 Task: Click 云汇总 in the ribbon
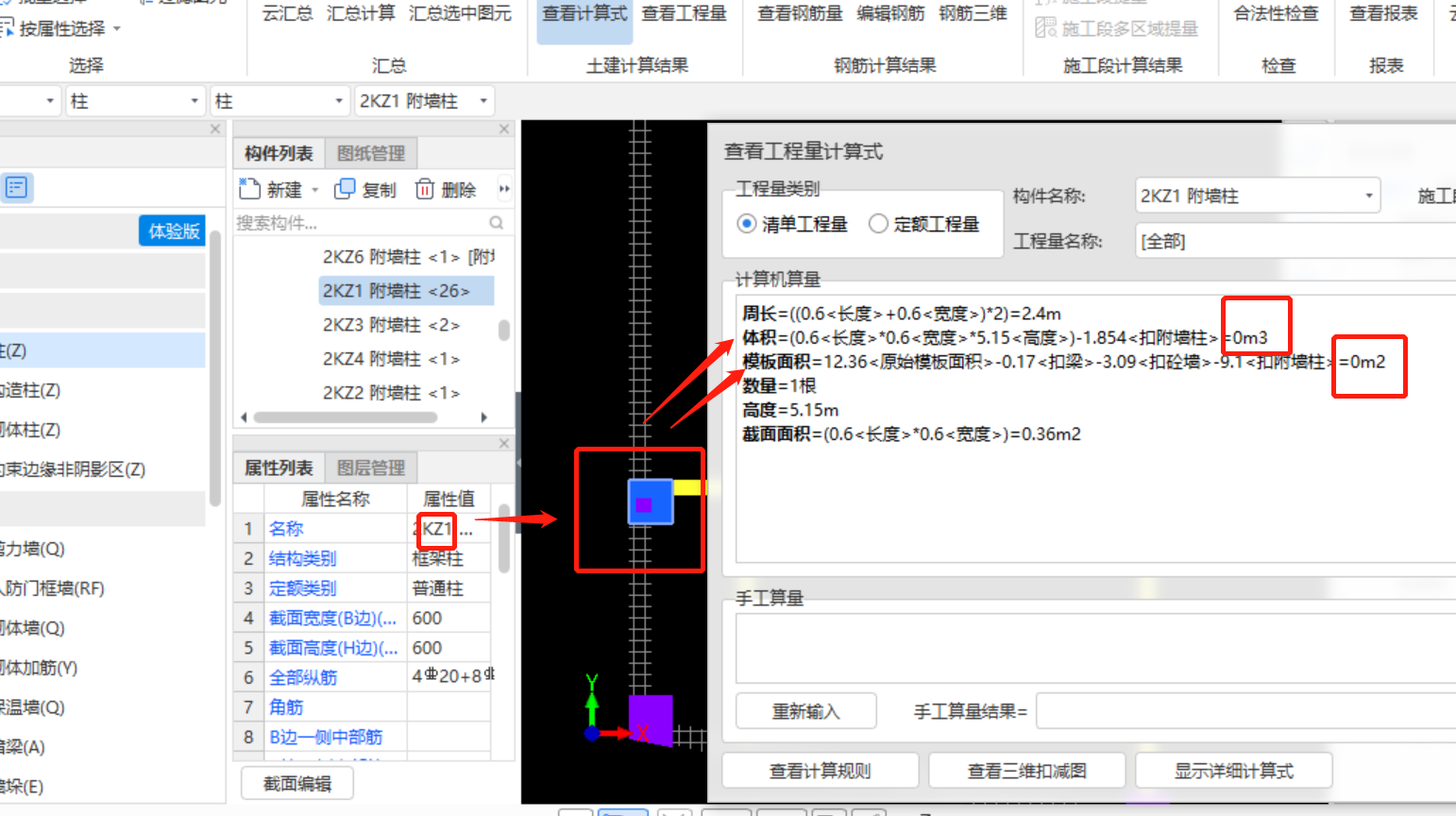[287, 13]
